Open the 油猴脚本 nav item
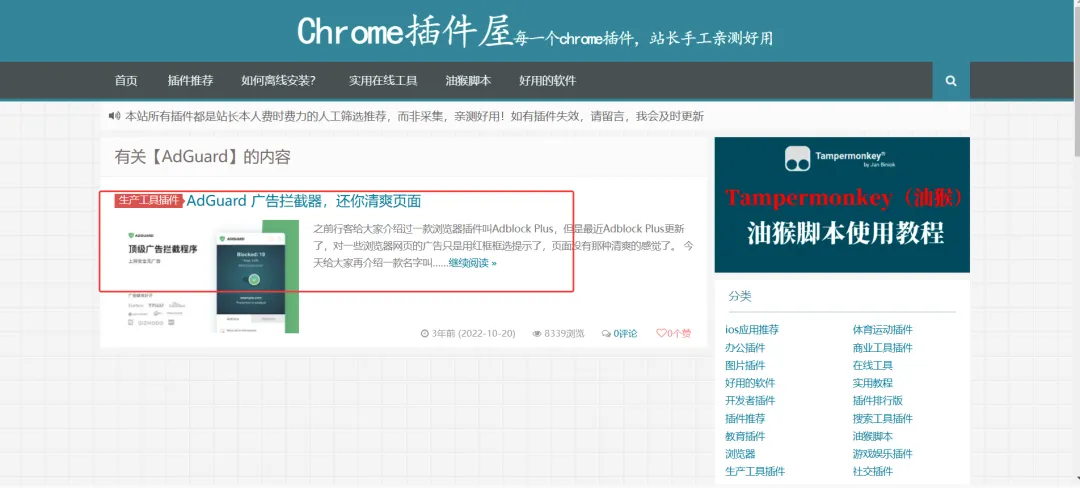Viewport: 1080px width, 488px height. click(468, 81)
